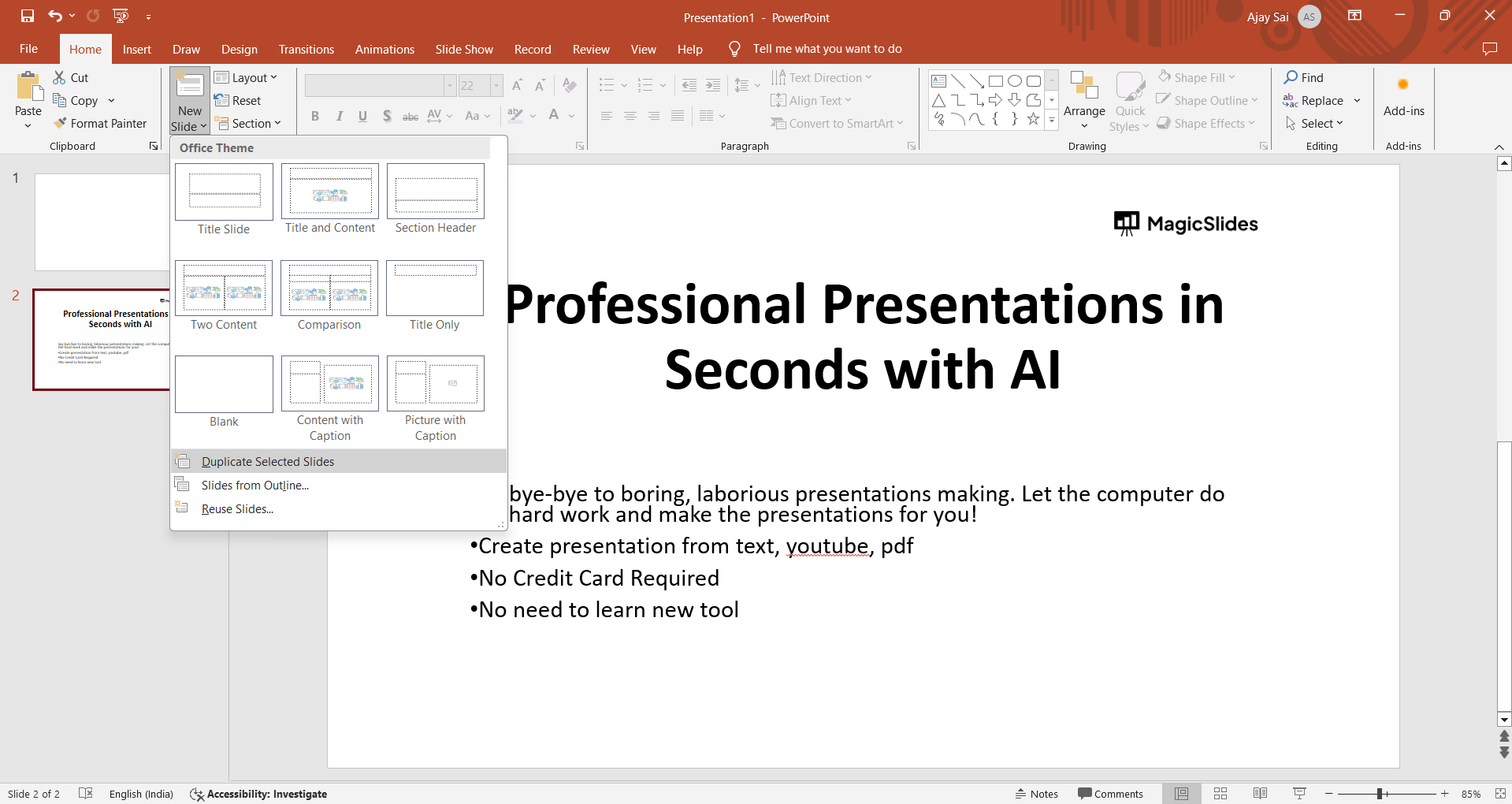Click the Undo arrow icon
1512x804 pixels.
(54, 16)
